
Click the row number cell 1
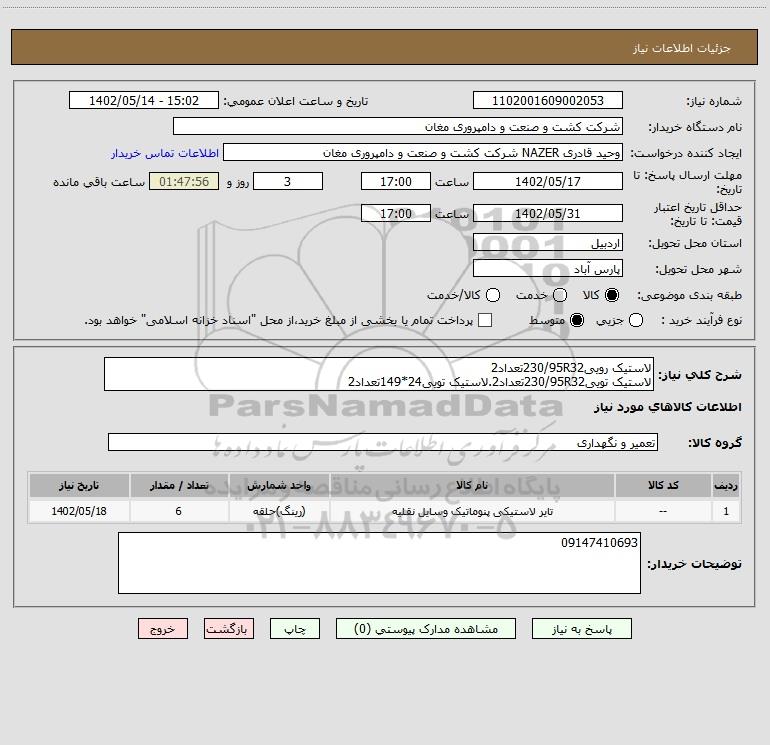[x=726, y=511]
